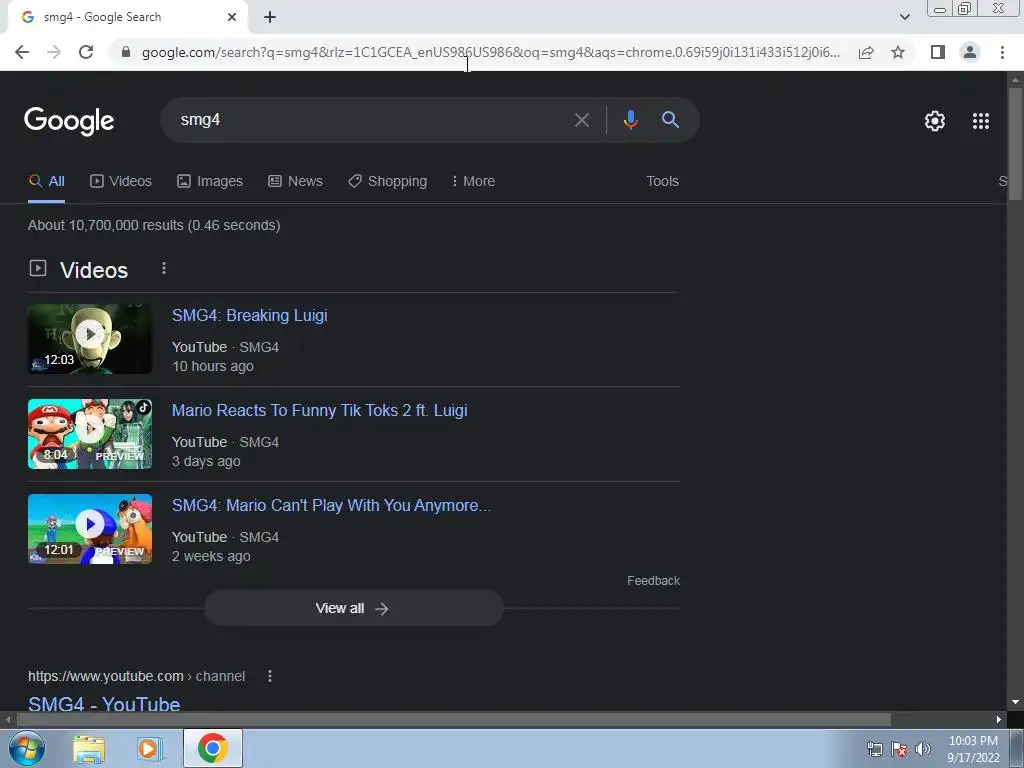Click the Action Center flag icon
1024x768 pixels.
(899, 749)
